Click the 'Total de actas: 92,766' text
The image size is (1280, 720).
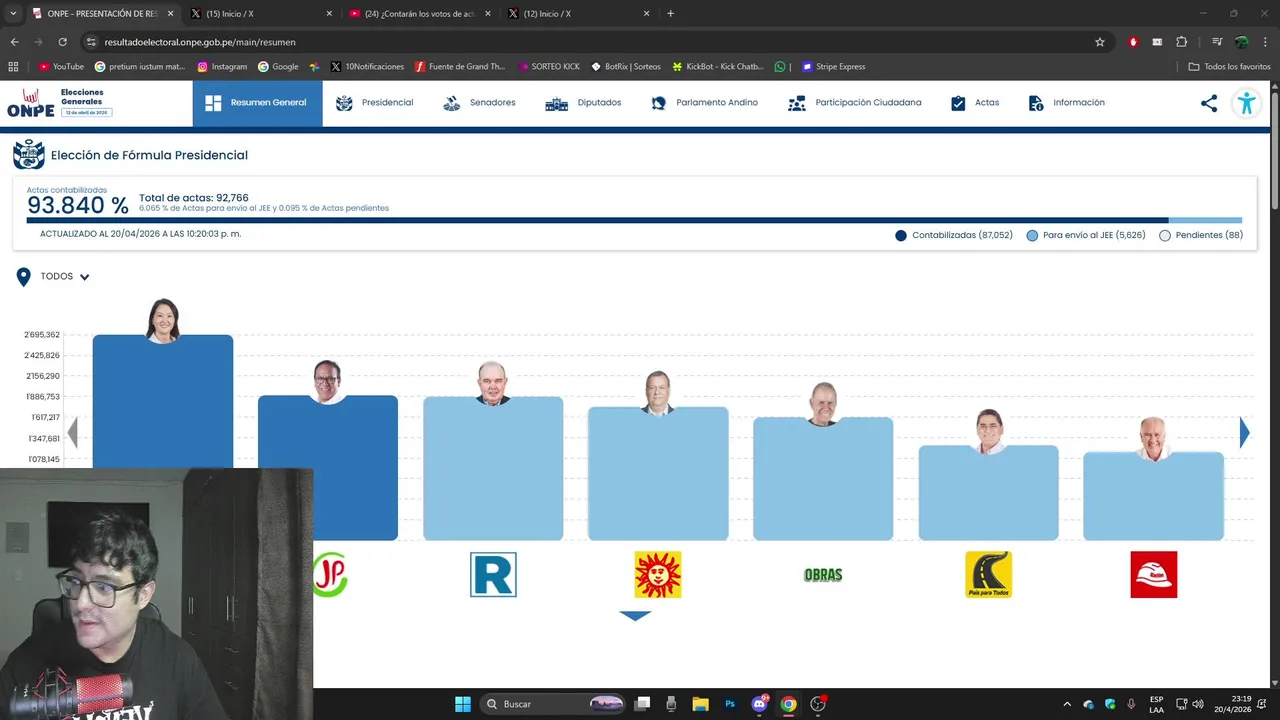point(194,198)
